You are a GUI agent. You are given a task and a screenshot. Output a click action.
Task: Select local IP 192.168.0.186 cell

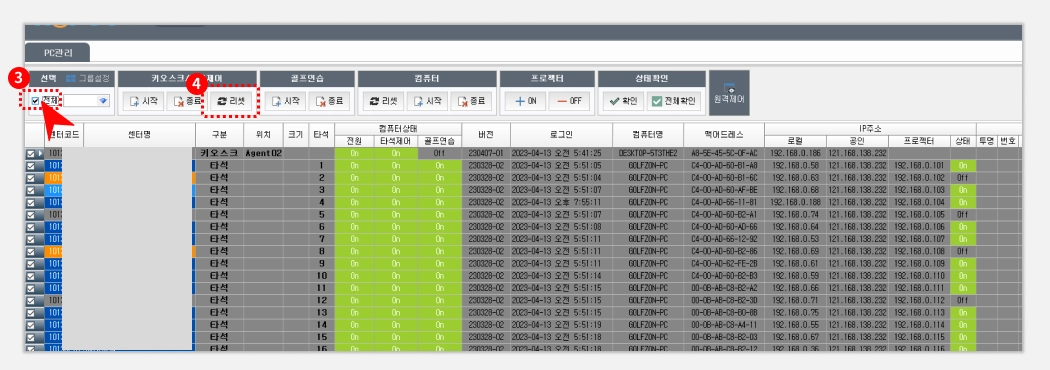tap(795, 154)
